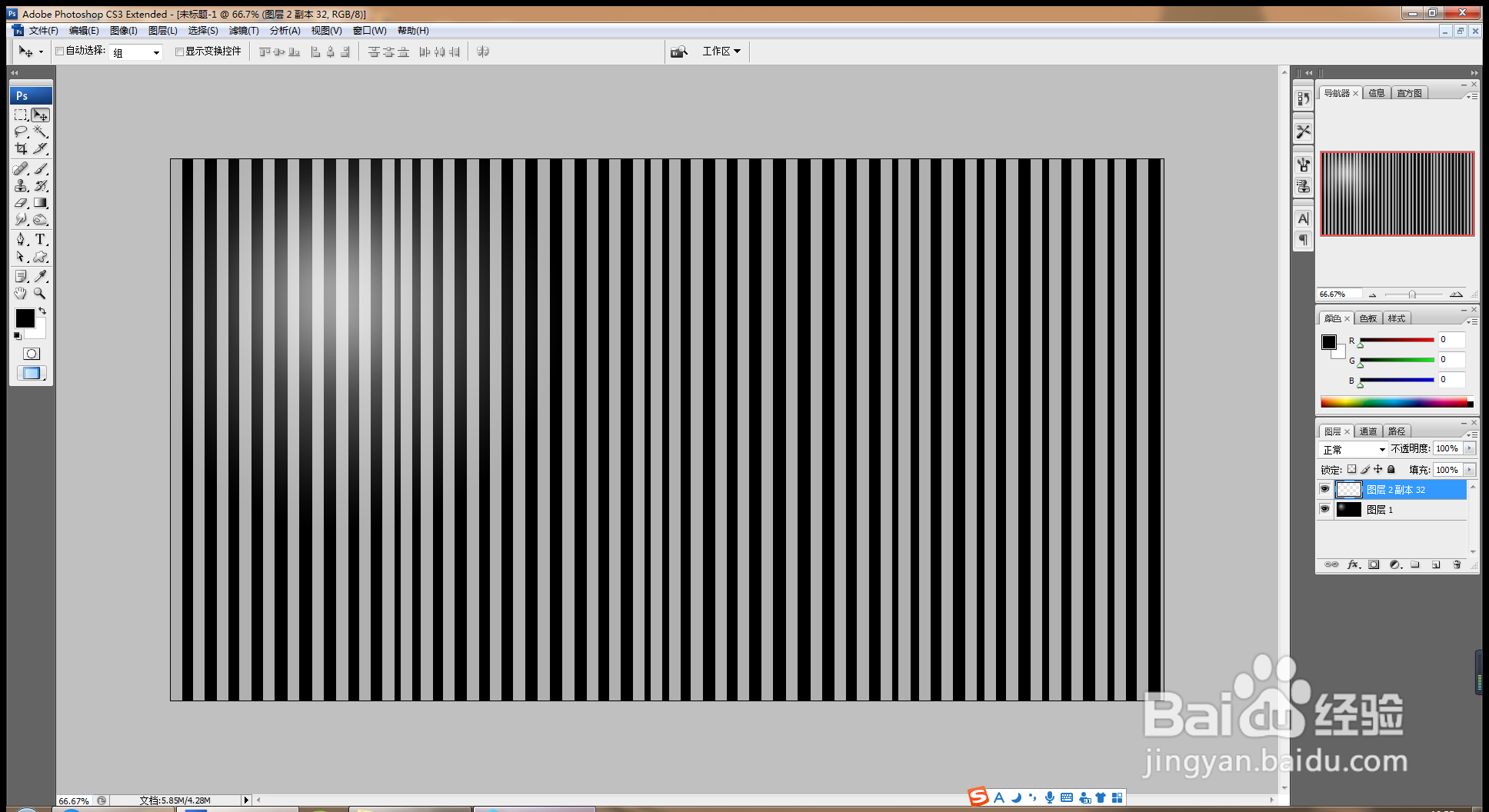
Task: Open the 不透明度 opacity slider arrow
Action: coord(1470,448)
